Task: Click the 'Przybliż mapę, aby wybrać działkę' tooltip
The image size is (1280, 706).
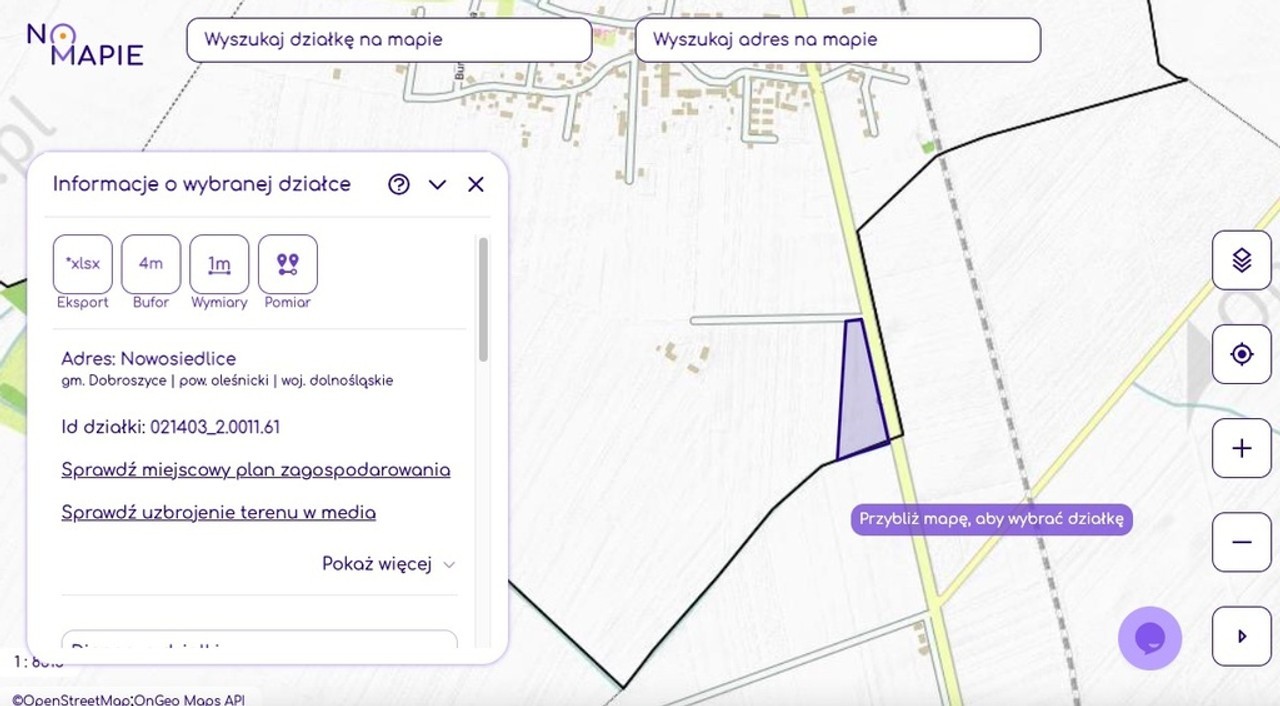Action: click(992, 519)
